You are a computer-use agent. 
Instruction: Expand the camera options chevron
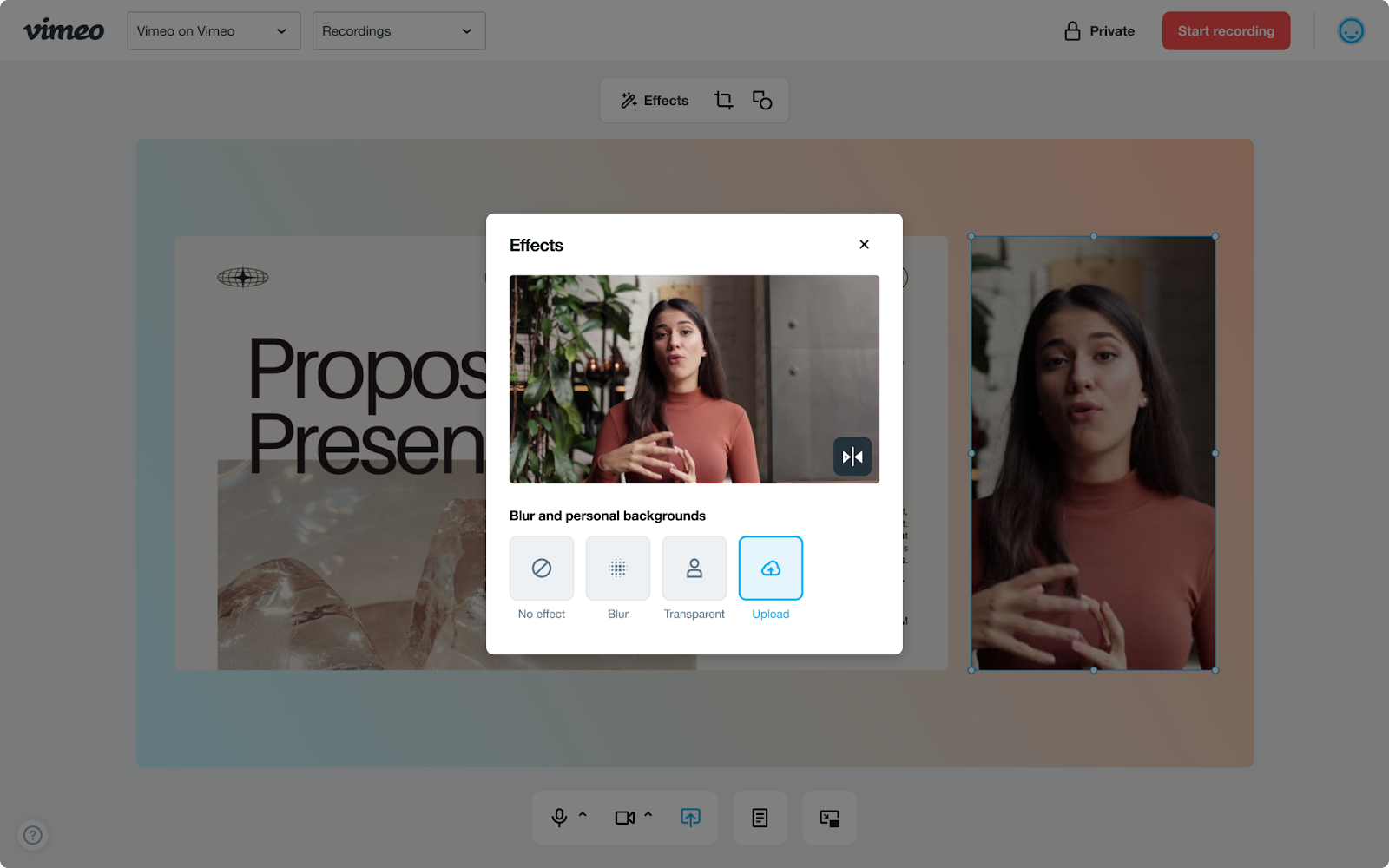tap(648, 816)
